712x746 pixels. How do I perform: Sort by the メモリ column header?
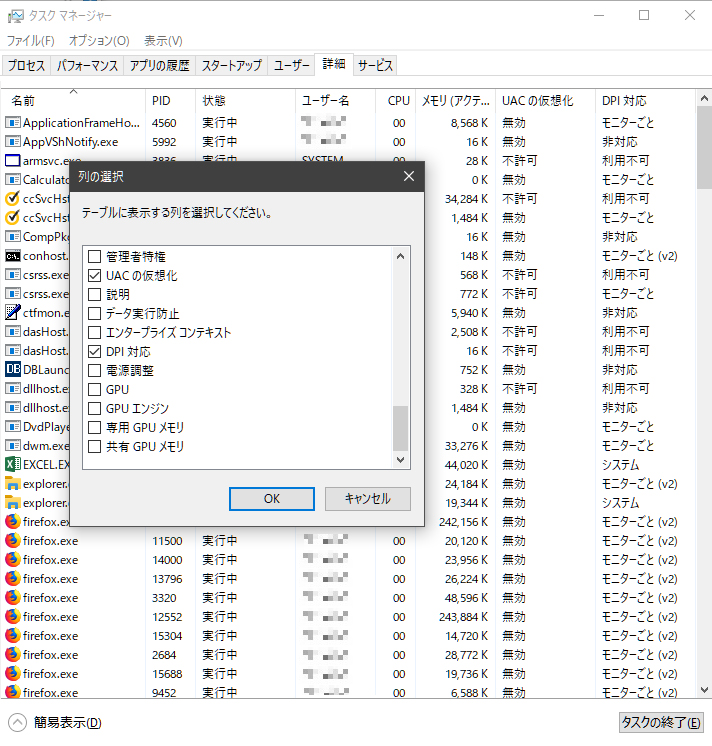tap(456, 100)
